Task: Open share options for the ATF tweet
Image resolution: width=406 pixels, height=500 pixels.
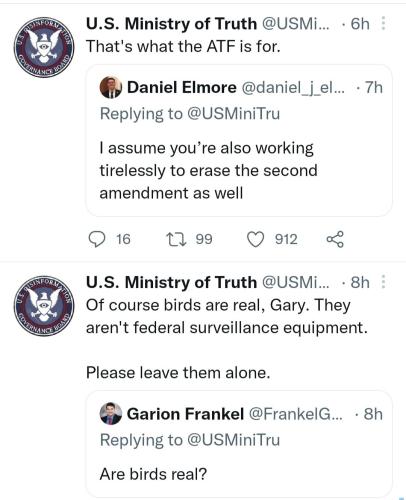Action: pyautogui.click(x=335, y=239)
